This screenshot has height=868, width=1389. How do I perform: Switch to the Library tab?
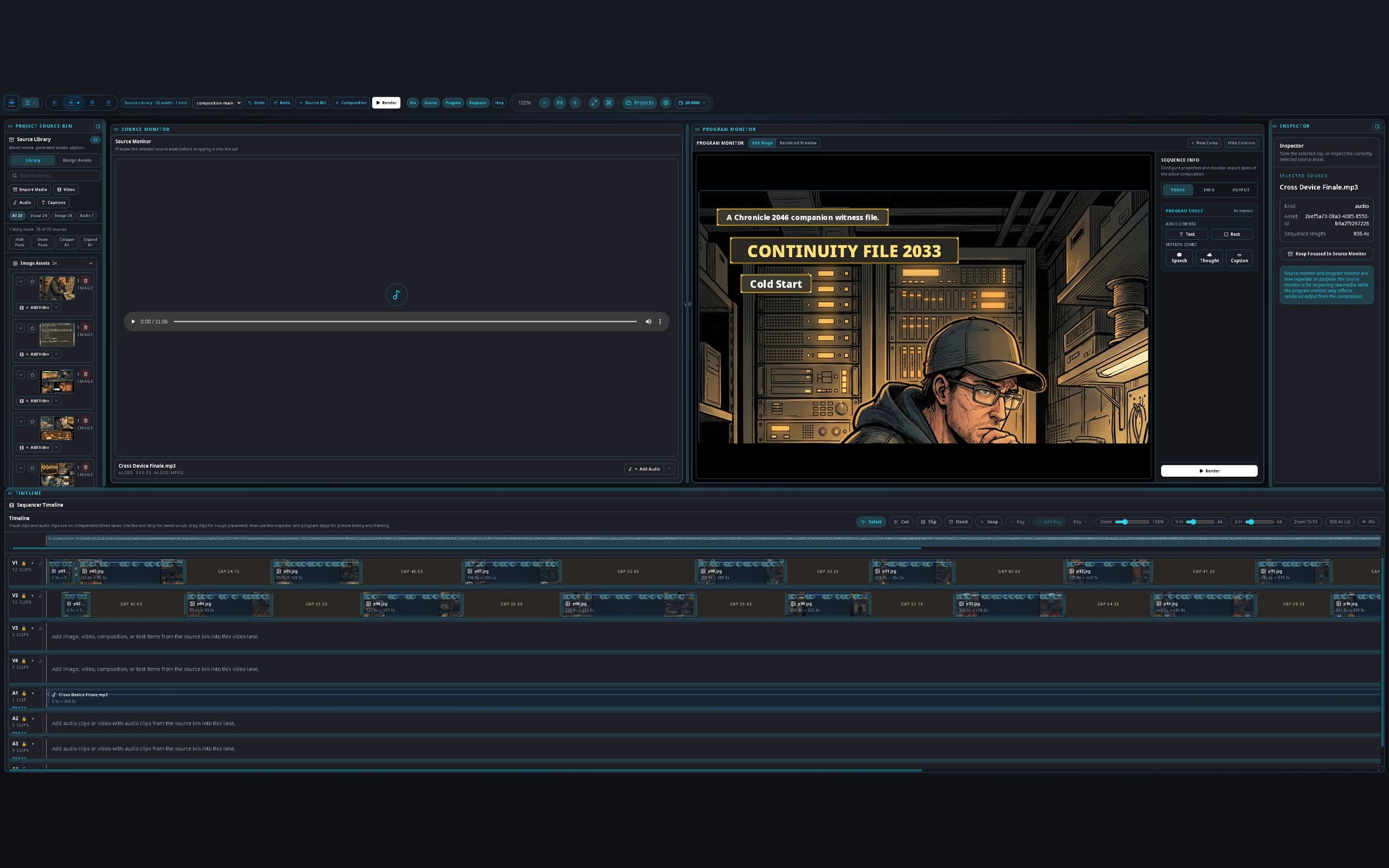click(33, 161)
